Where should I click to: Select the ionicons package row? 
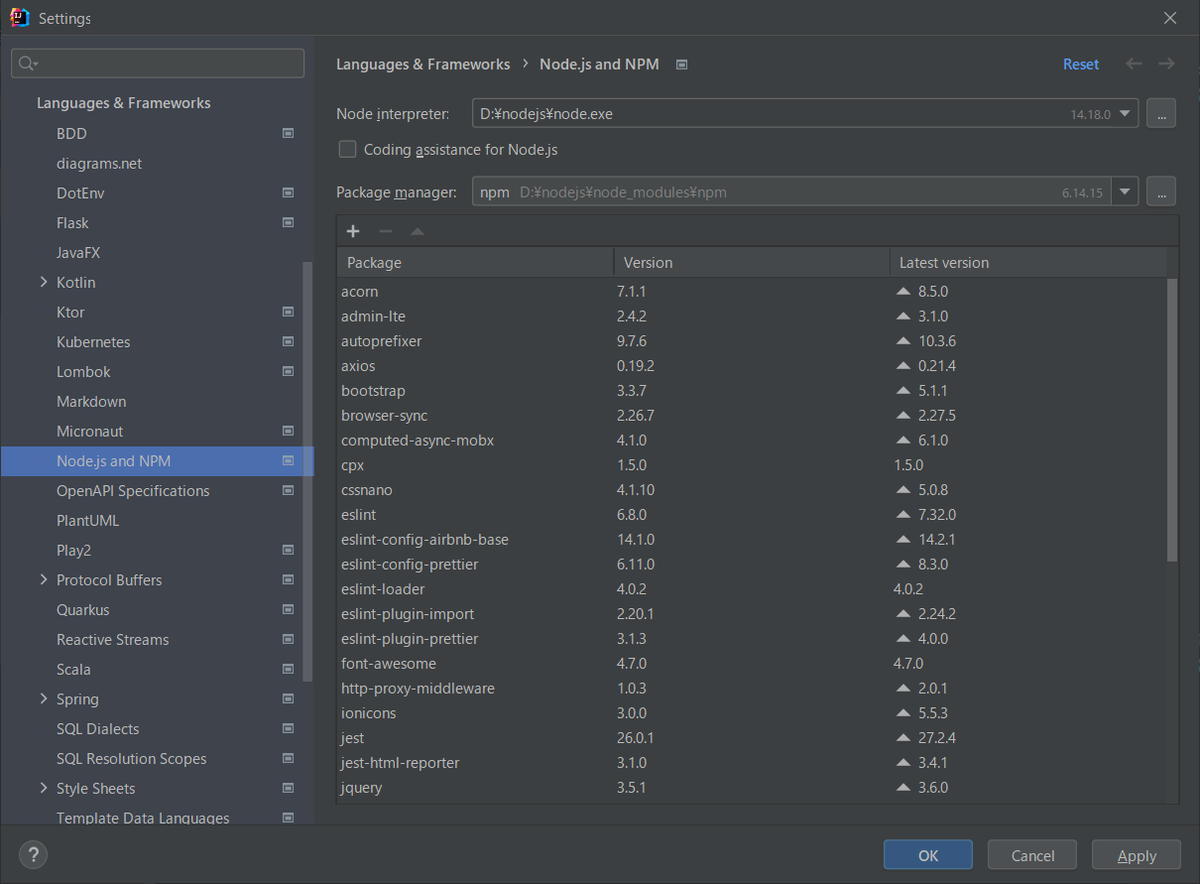coord(752,713)
